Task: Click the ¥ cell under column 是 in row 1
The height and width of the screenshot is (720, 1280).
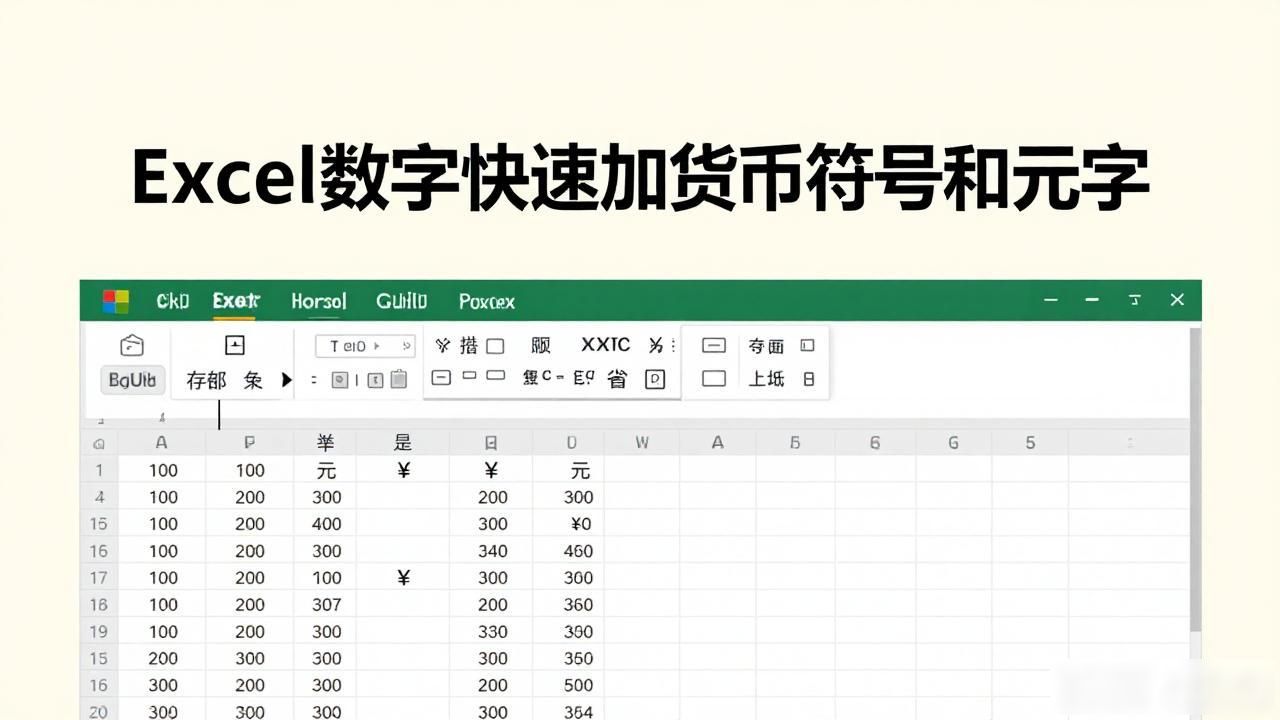Action: click(x=403, y=470)
